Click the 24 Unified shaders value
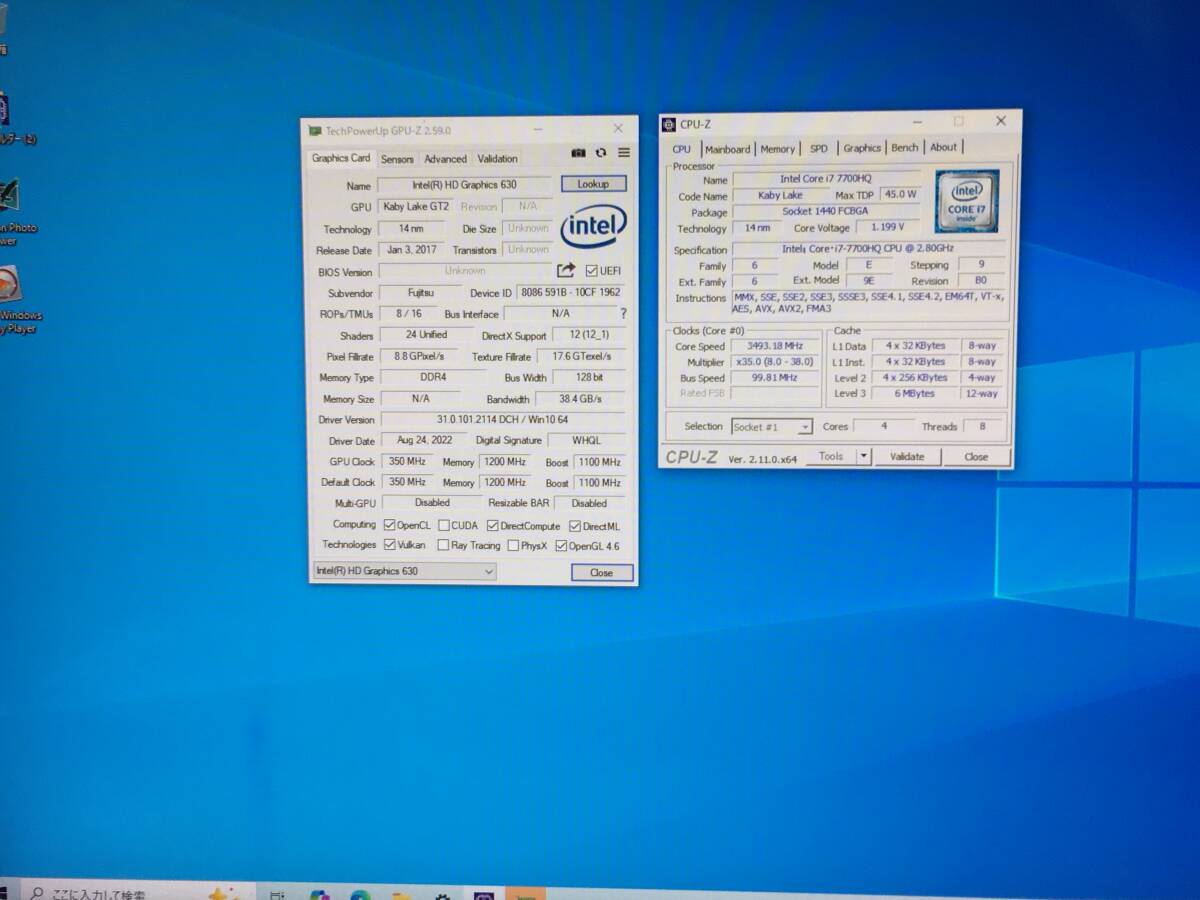The height and width of the screenshot is (900, 1200). click(426, 335)
